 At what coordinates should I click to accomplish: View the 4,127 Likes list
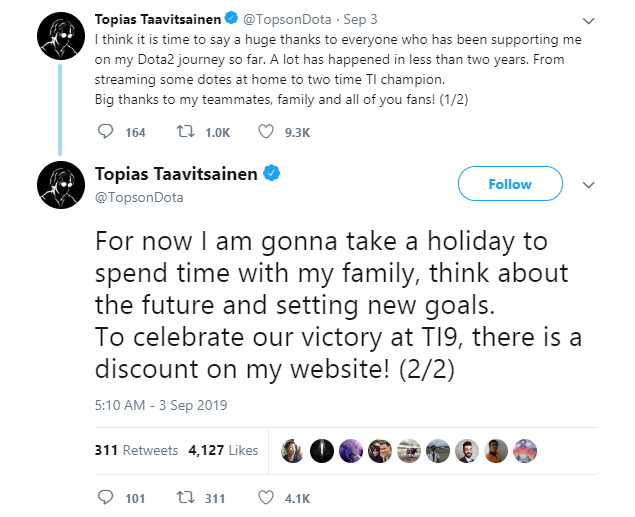223,450
